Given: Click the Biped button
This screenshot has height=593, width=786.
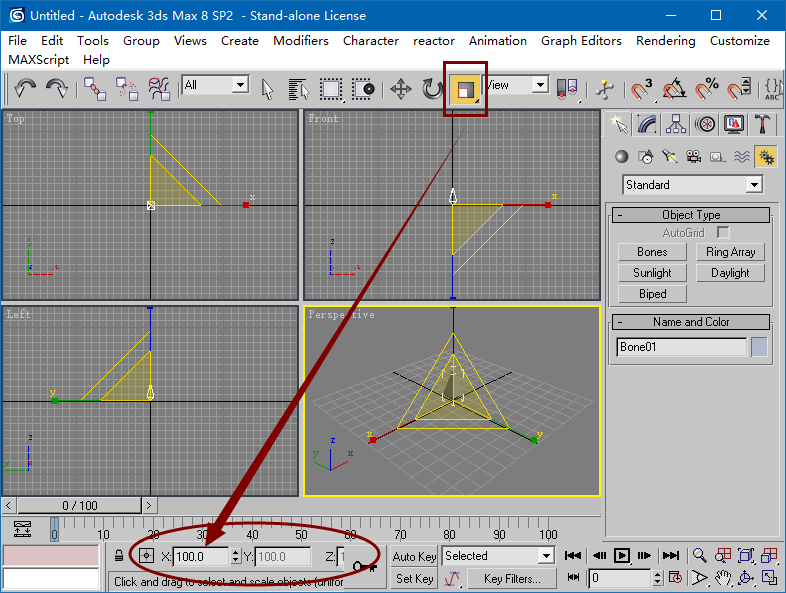Looking at the screenshot, I should coord(652,294).
